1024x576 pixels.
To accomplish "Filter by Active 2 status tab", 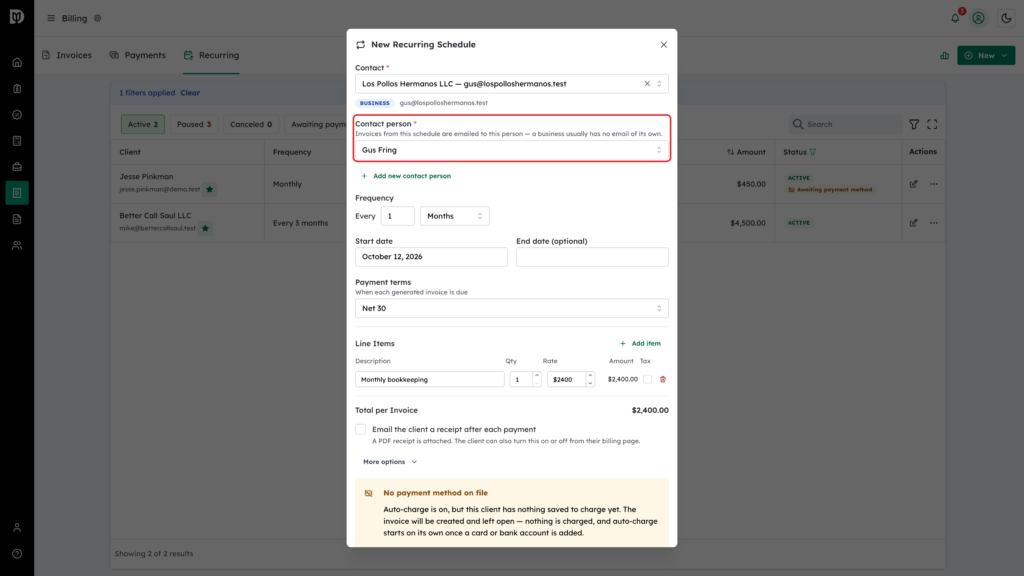I will 142,124.
